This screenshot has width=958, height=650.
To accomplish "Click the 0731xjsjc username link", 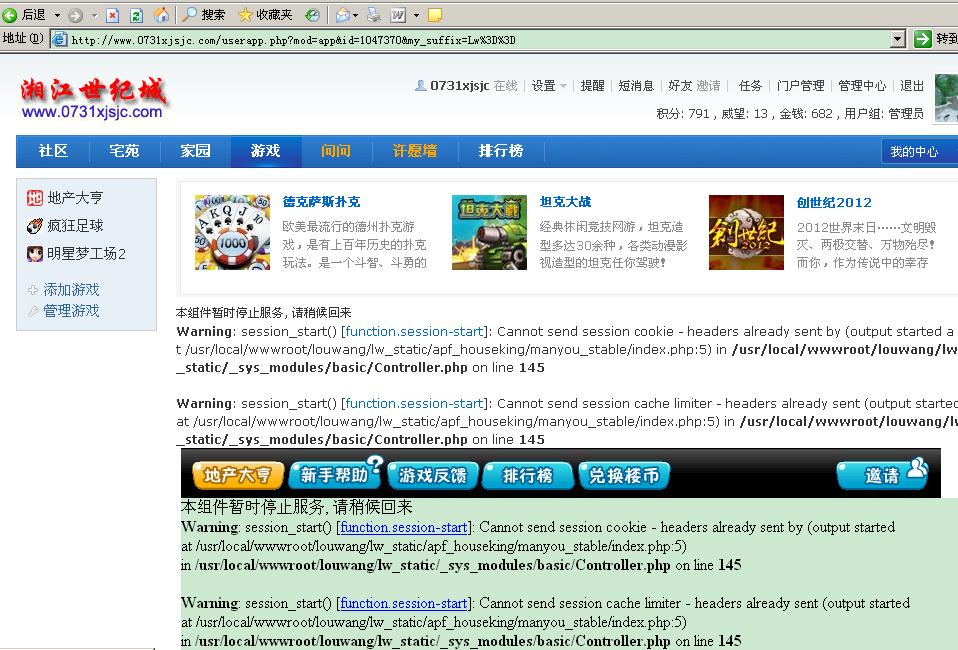I will point(459,86).
